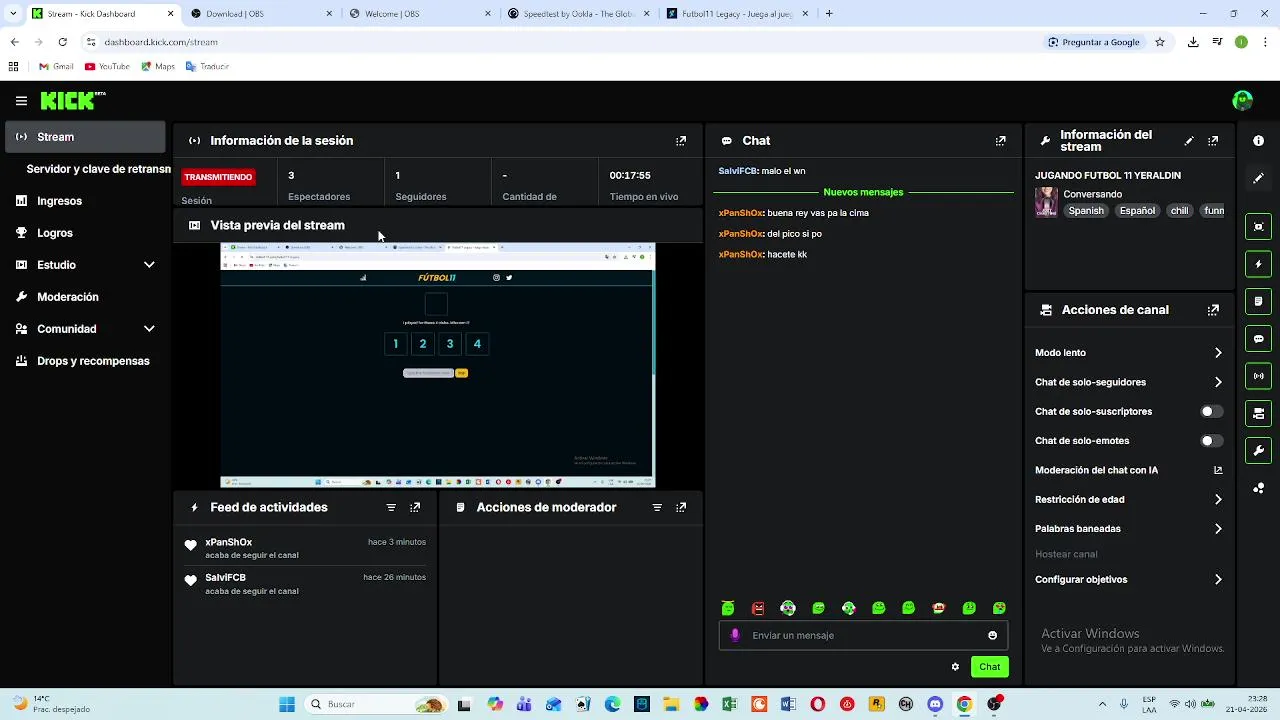Click the green Chat send button
This screenshot has height=720, width=1280.
tap(989, 667)
